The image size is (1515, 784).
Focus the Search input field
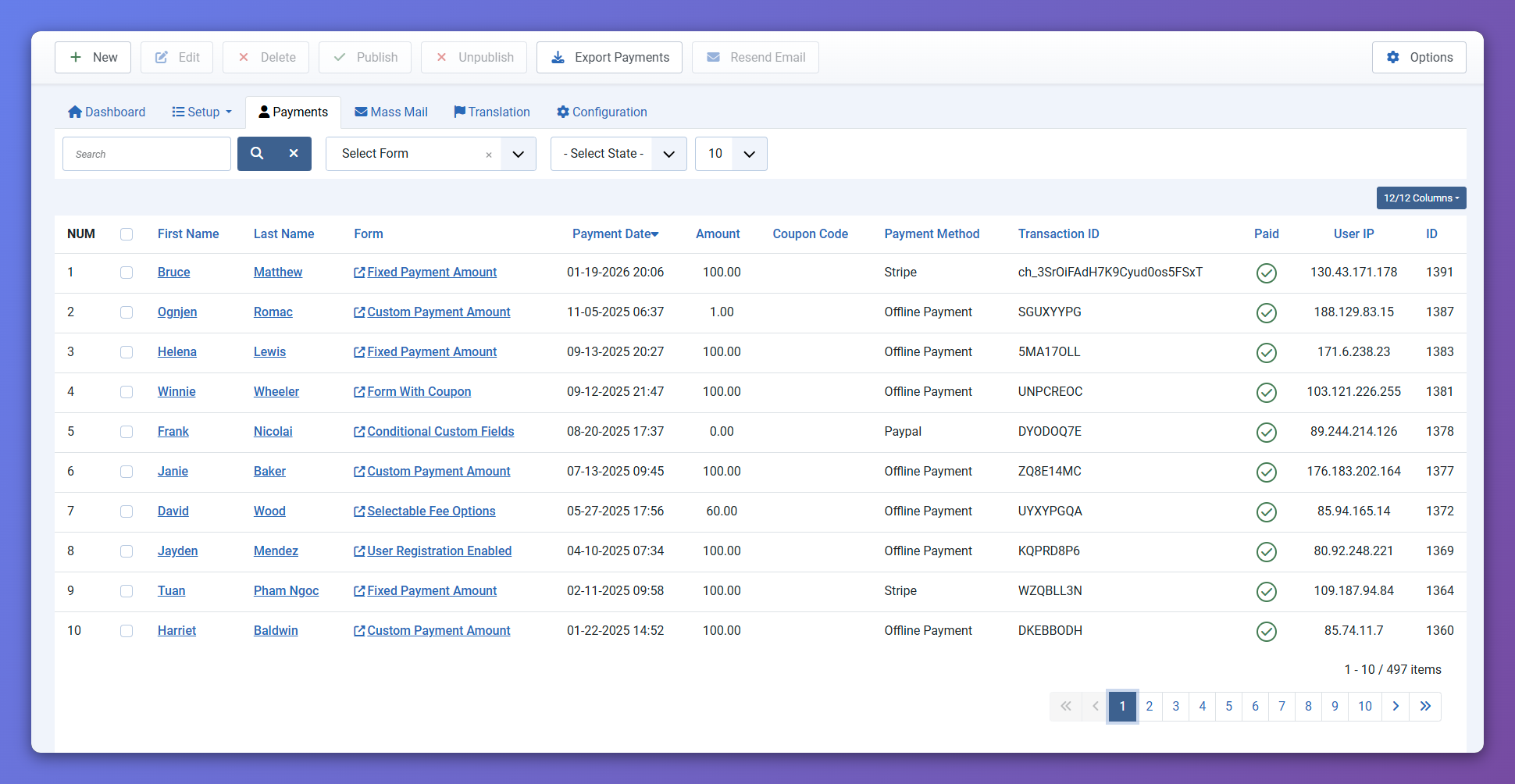coord(147,154)
